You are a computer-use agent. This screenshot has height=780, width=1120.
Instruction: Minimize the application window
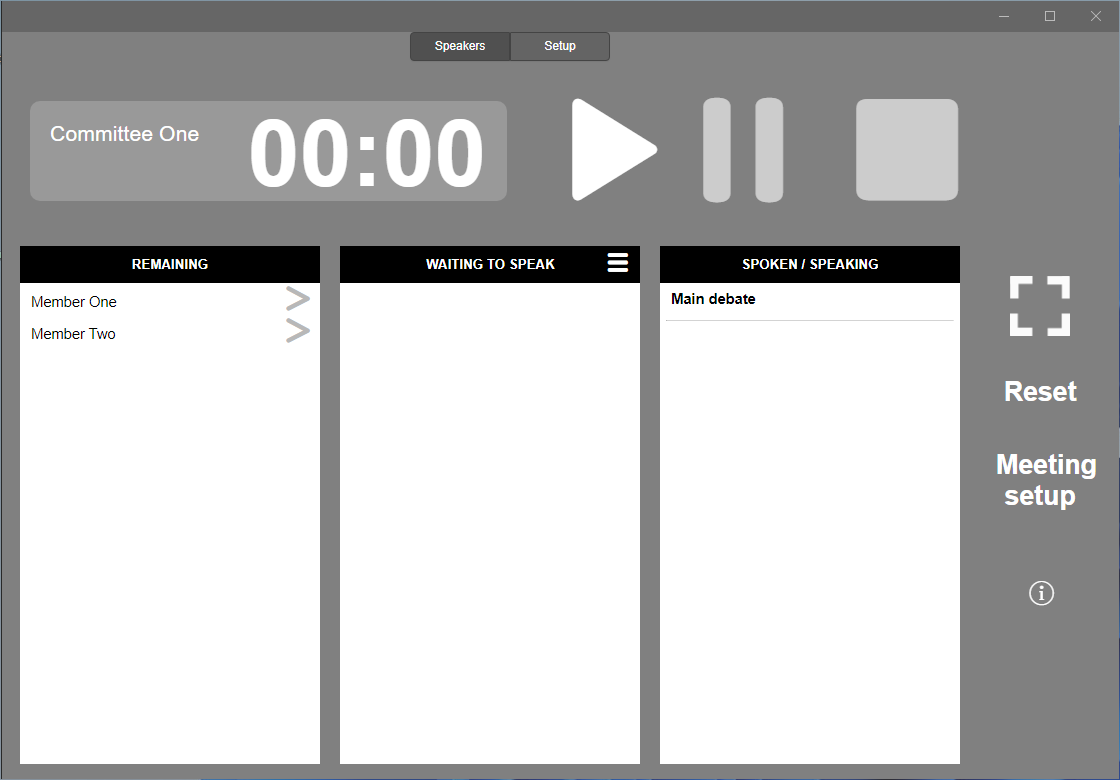tap(1004, 16)
